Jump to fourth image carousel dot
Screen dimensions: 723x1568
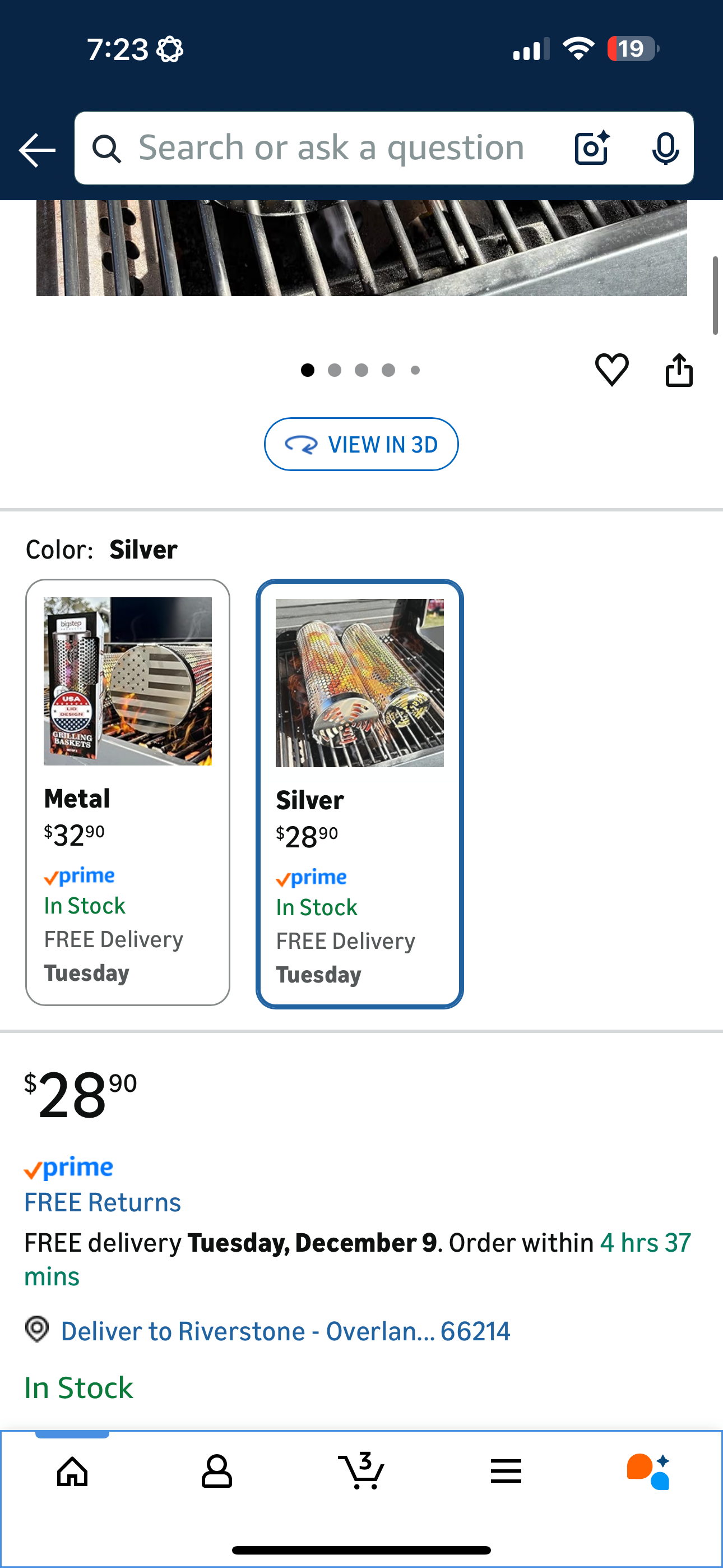(388, 370)
